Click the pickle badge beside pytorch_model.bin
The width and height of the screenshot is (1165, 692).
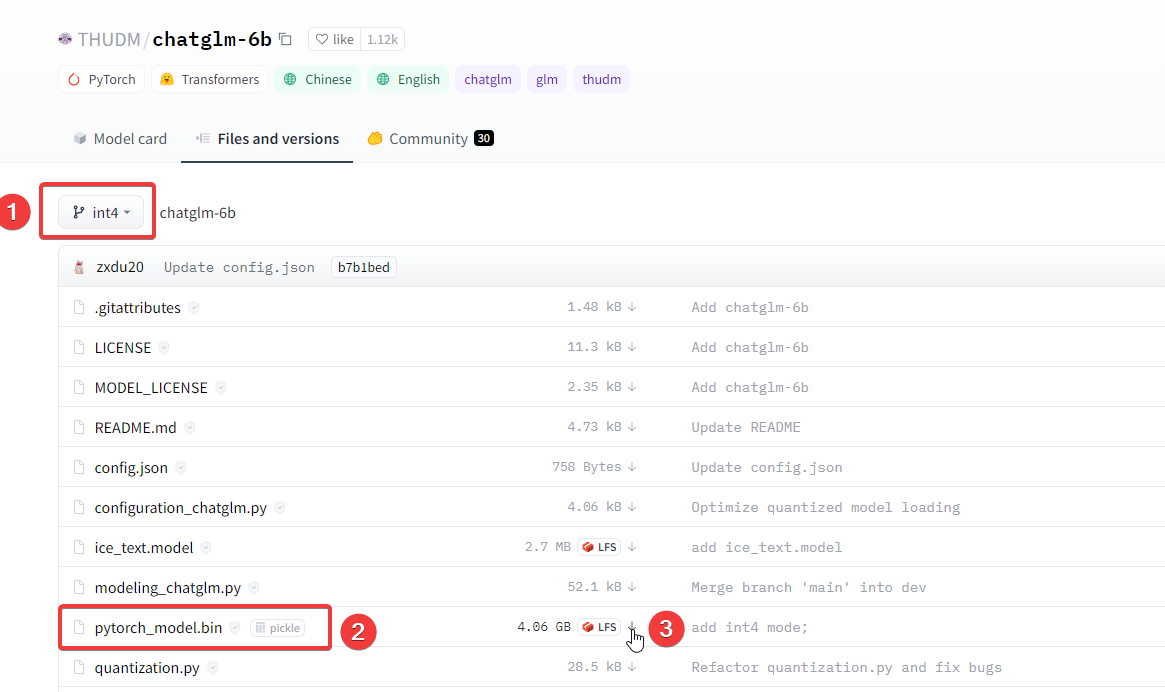click(278, 628)
